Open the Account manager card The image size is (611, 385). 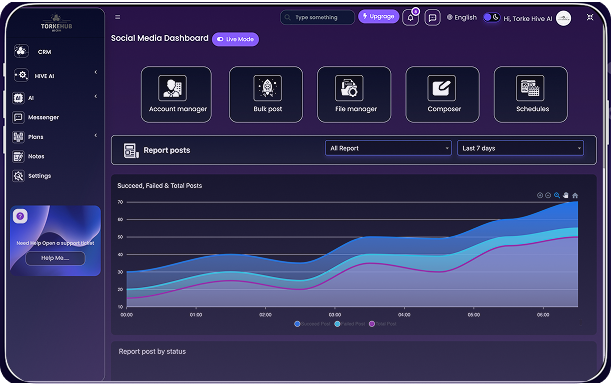click(177, 94)
